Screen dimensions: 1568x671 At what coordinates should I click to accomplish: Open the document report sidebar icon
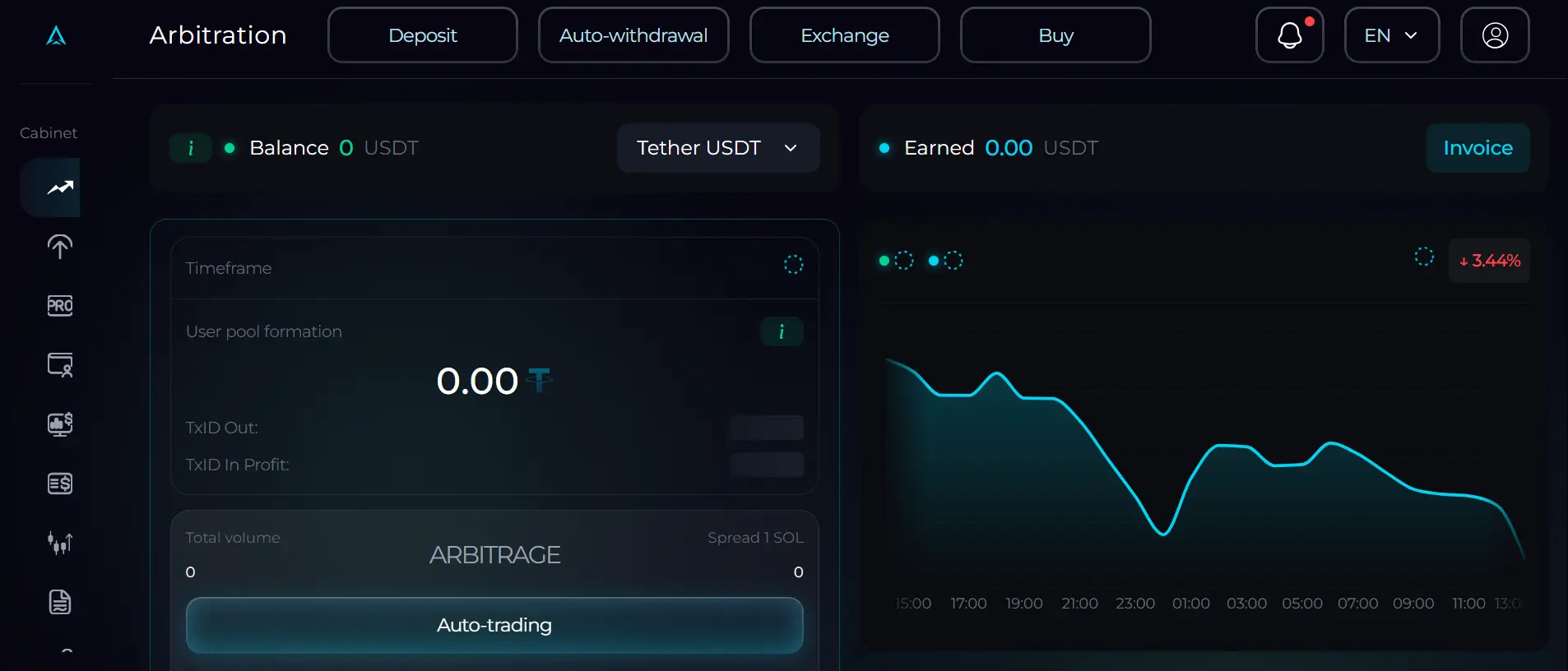(x=59, y=602)
